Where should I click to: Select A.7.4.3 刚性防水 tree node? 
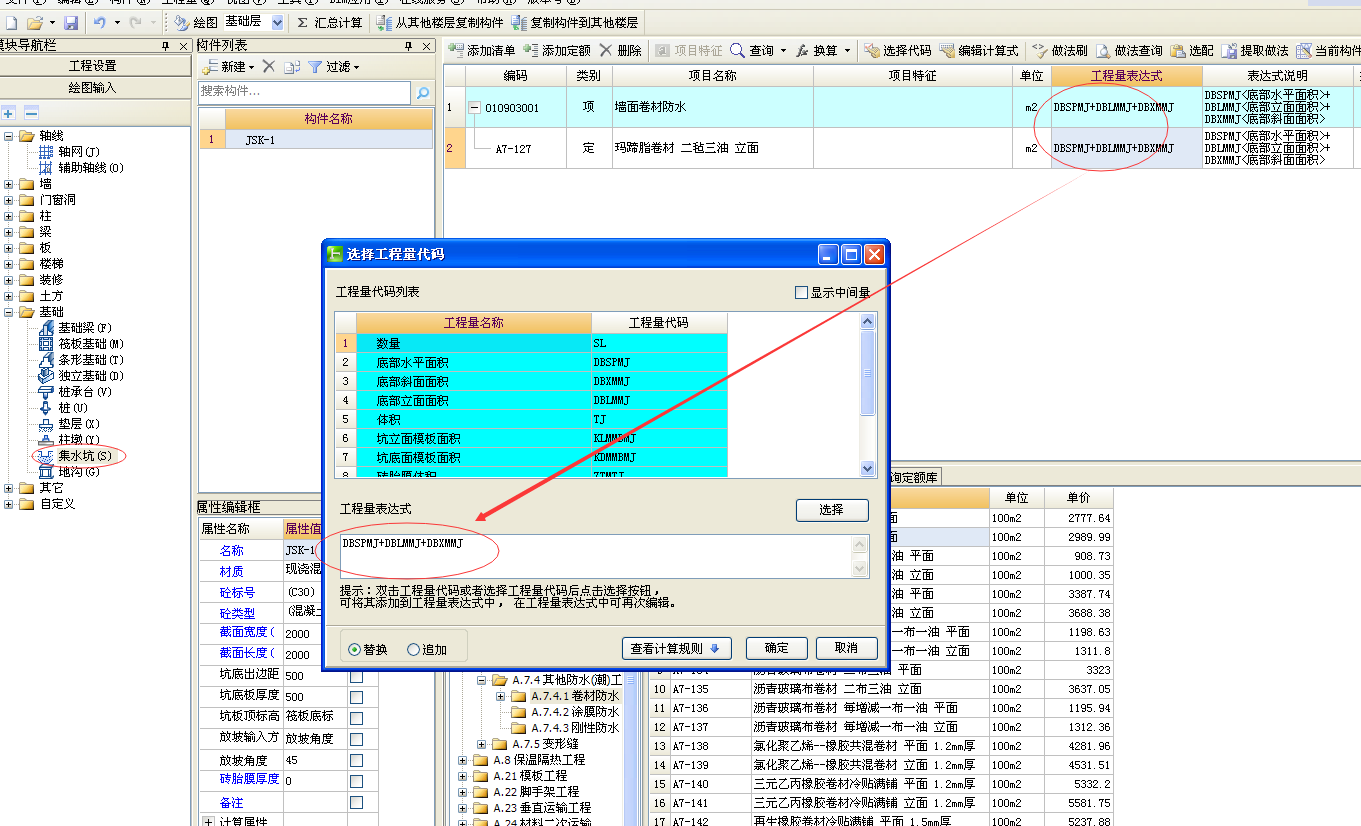pyautogui.click(x=574, y=728)
